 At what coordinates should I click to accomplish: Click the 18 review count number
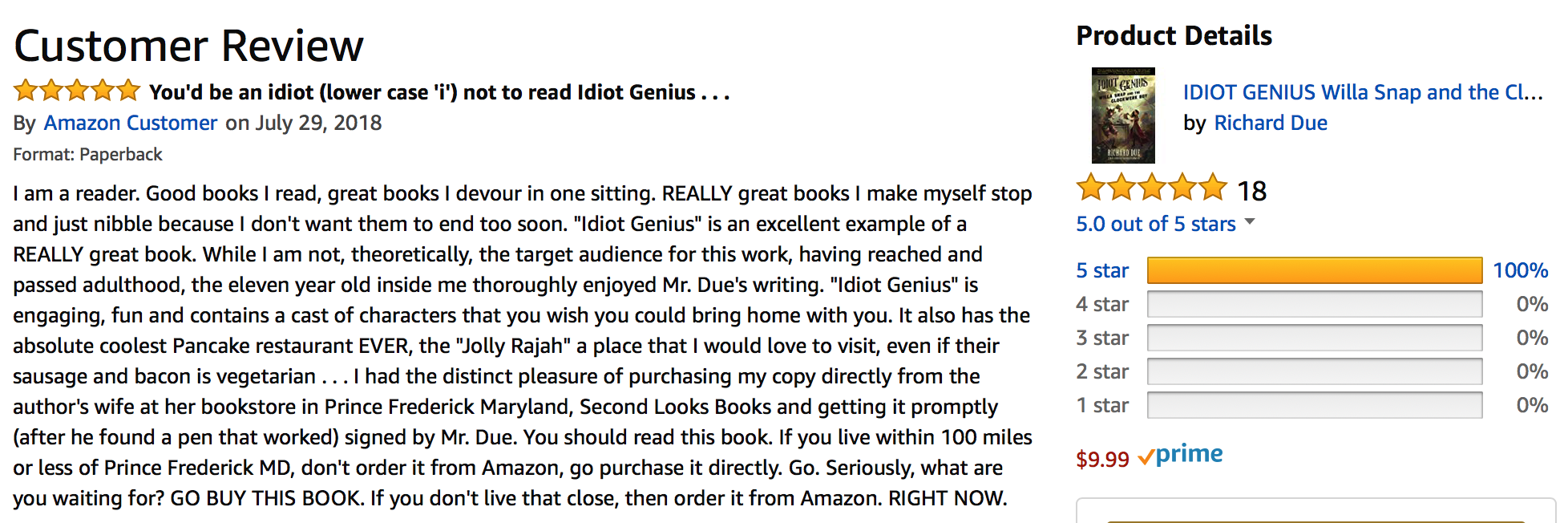tap(1251, 191)
